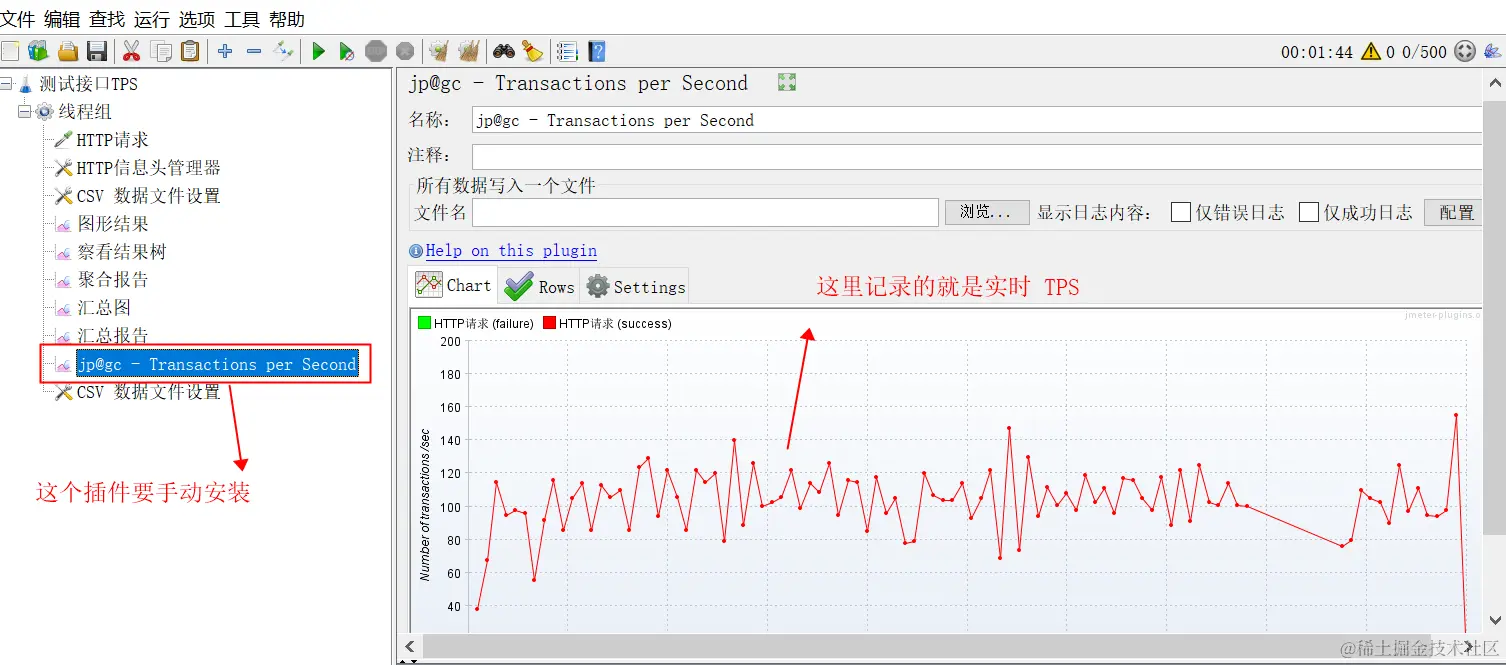Click the grey Shutdown icon
Screen dimensions: 1506x665
point(405,51)
